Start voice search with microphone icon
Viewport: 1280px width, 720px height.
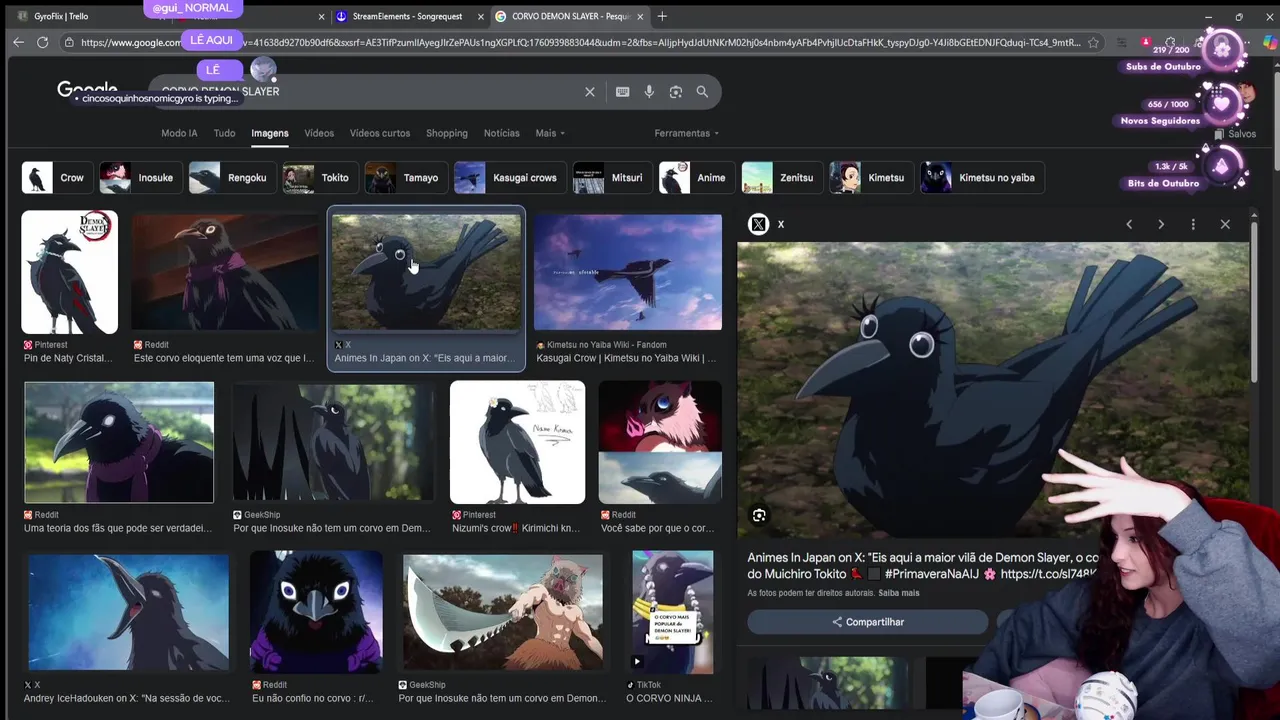click(649, 92)
